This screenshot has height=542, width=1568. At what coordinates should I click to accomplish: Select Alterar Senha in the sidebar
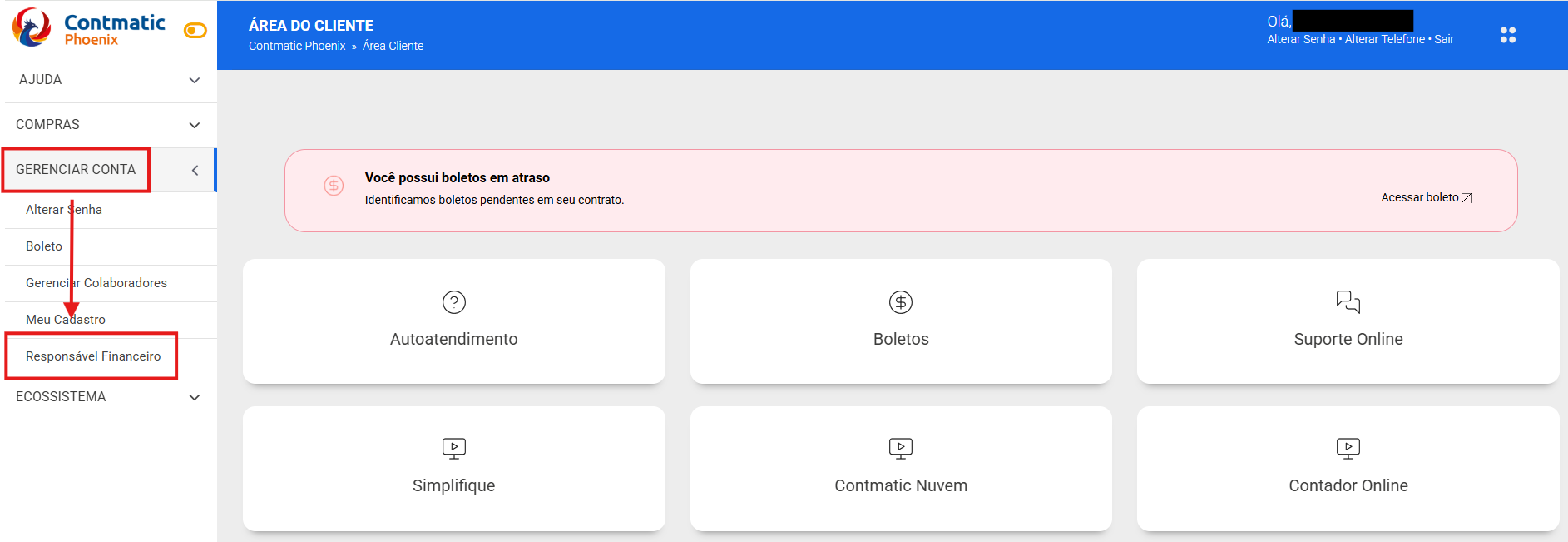[111, 210]
